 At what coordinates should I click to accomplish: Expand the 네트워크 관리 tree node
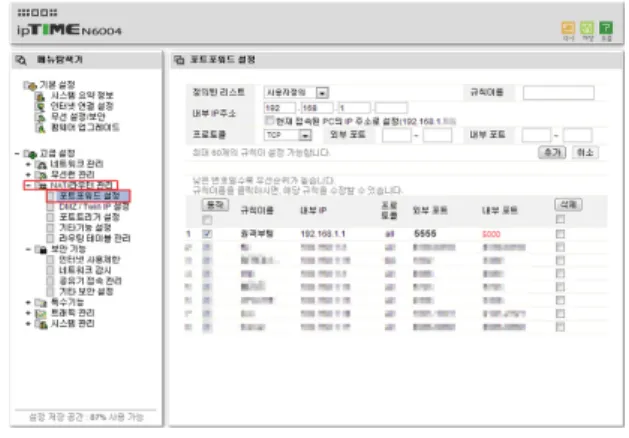(28, 164)
